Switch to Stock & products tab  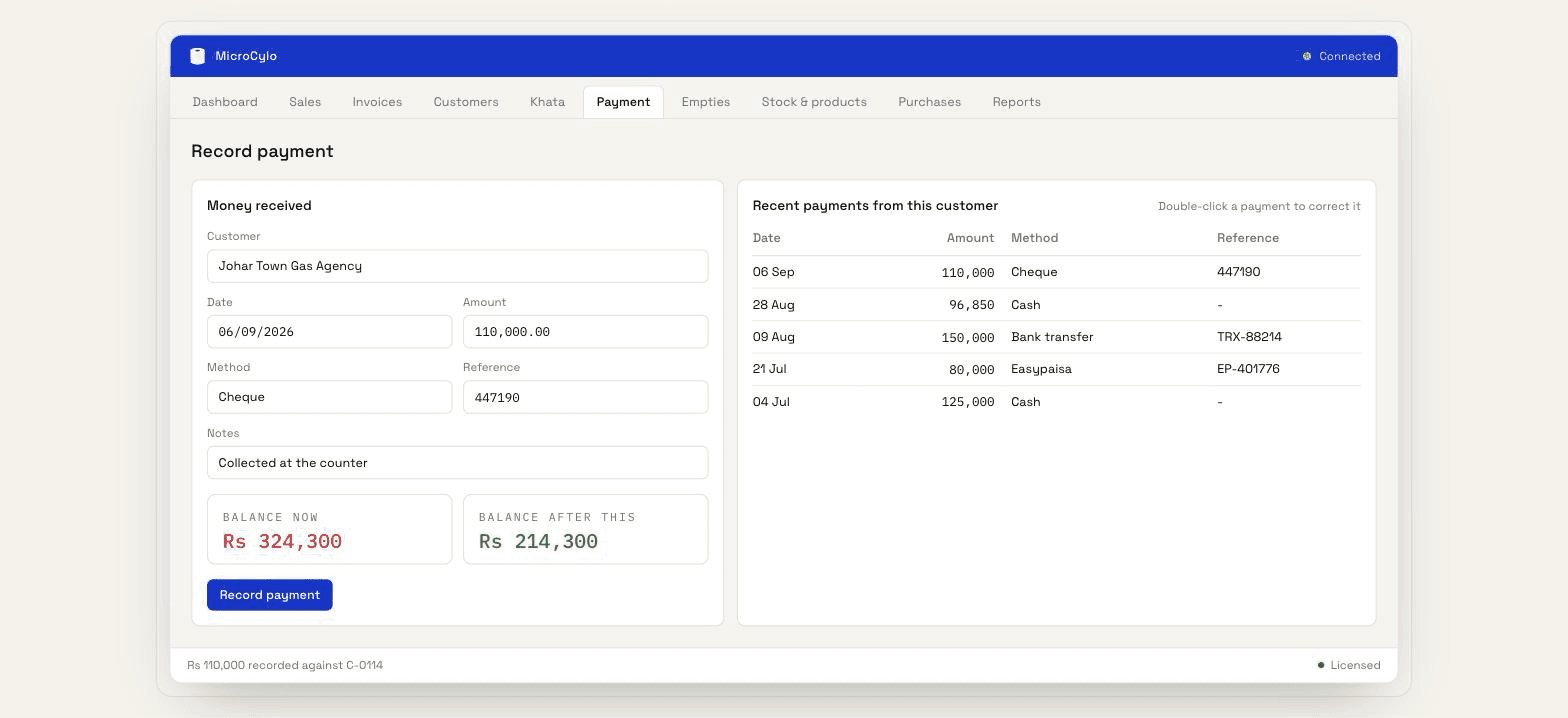pos(814,102)
